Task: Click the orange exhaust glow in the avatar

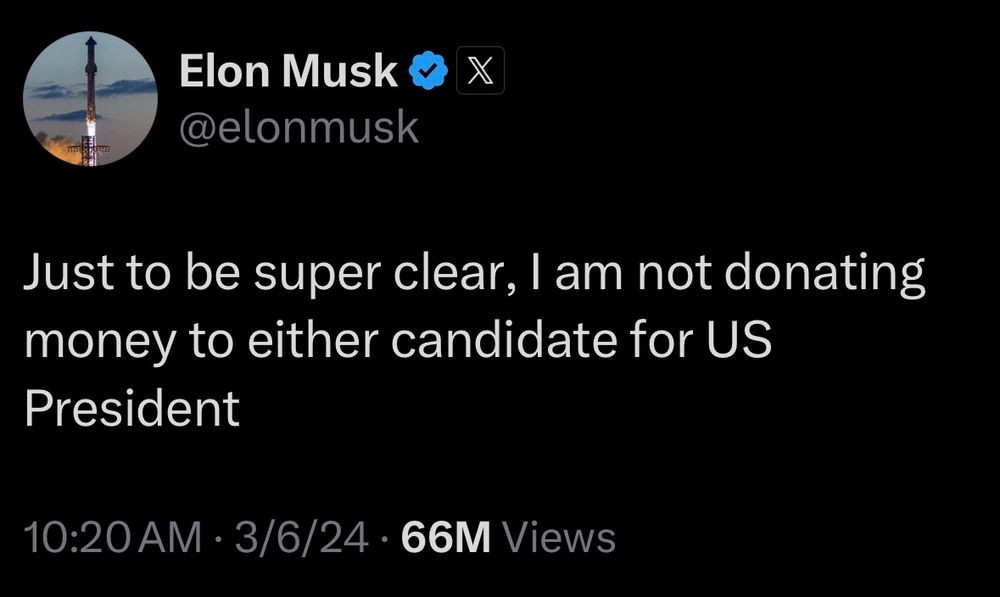Action: click(61, 149)
